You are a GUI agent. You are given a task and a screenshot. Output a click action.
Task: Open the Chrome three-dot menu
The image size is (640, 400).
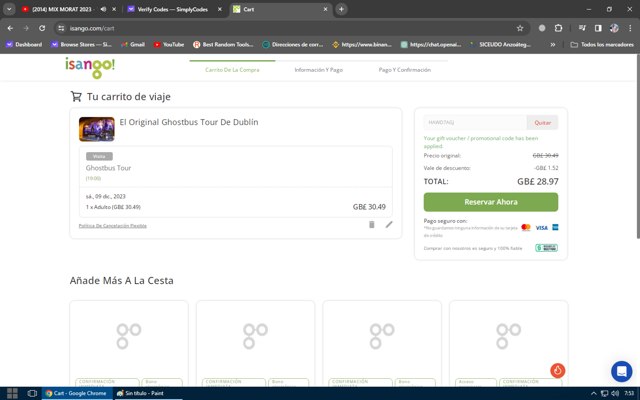pos(630,28)
